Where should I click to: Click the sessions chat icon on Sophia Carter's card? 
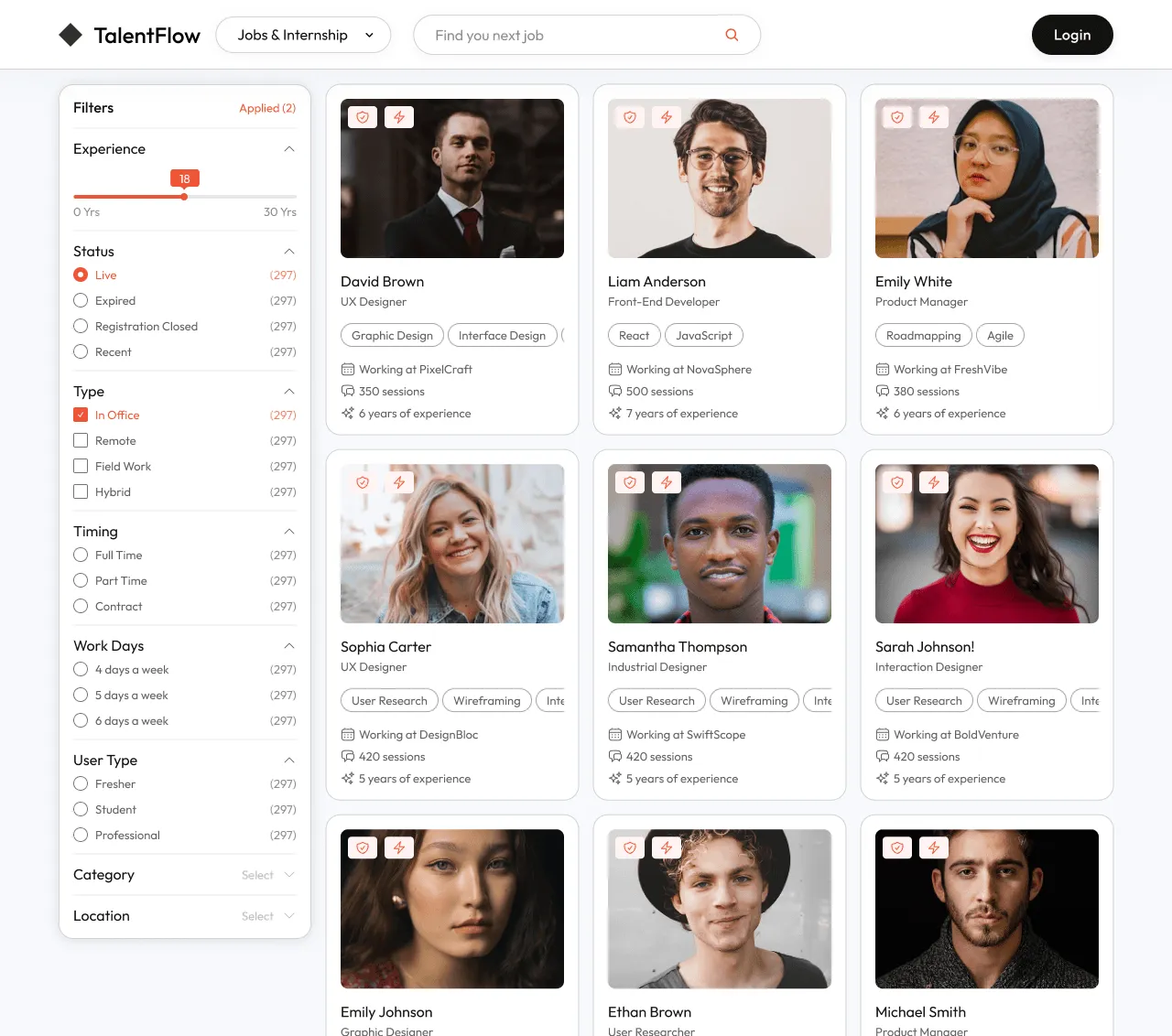pyautogui.click(x=347, y=757)
